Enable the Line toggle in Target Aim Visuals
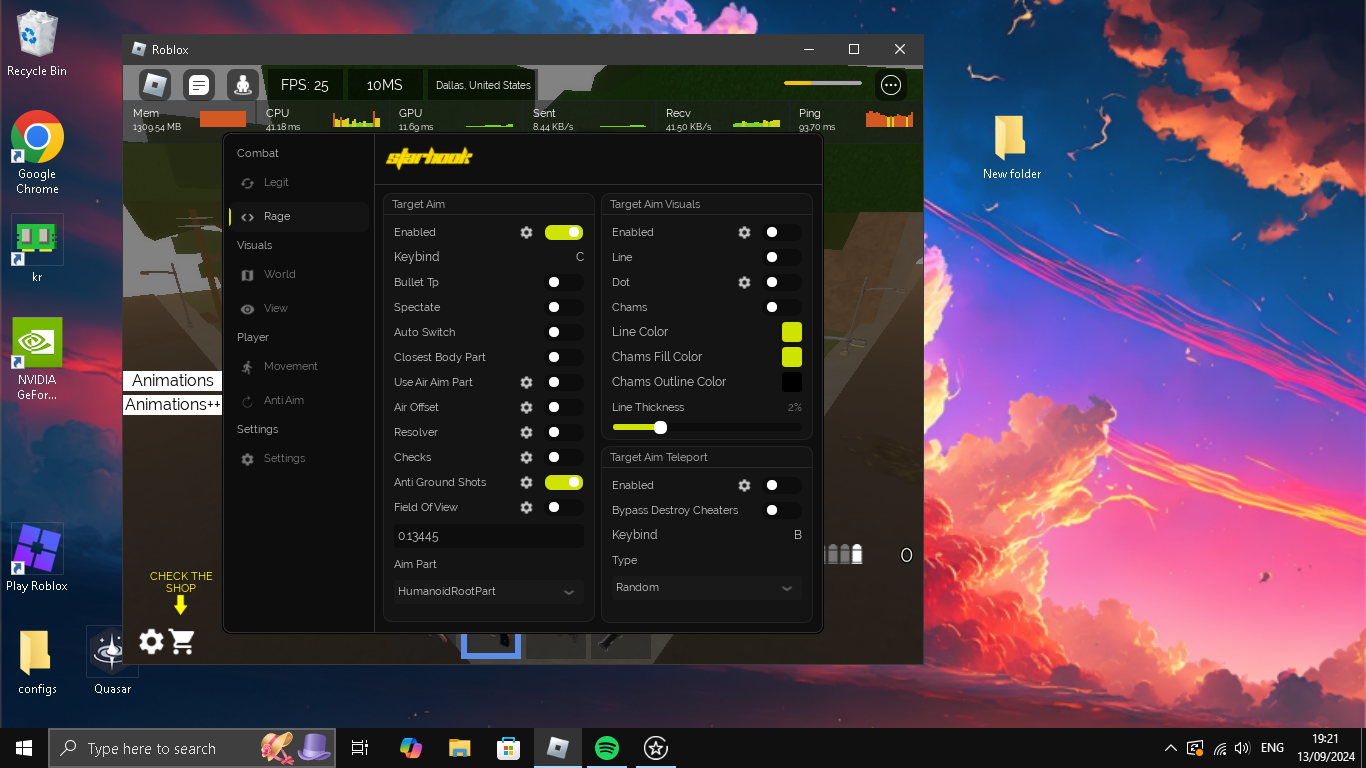1366x768 pixels. pyautogui.click(x=782, y=257)
